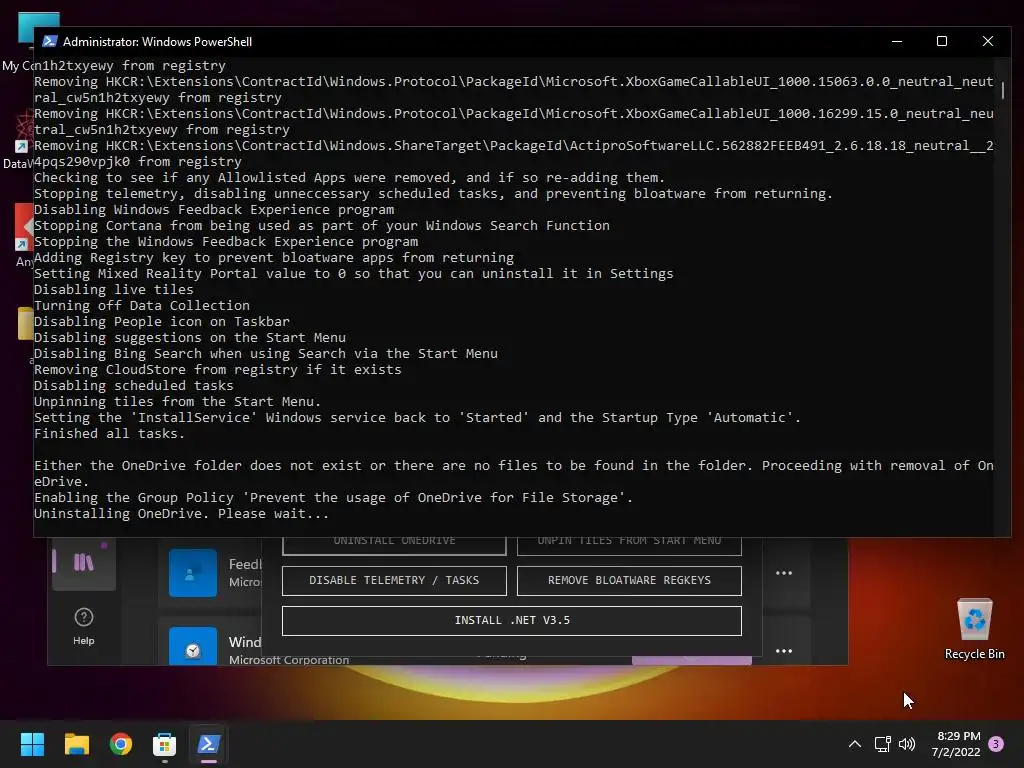Click the PowerShell icon in the title bar
The height and width of the screenshot is (768, 1024).
(50, 41)
